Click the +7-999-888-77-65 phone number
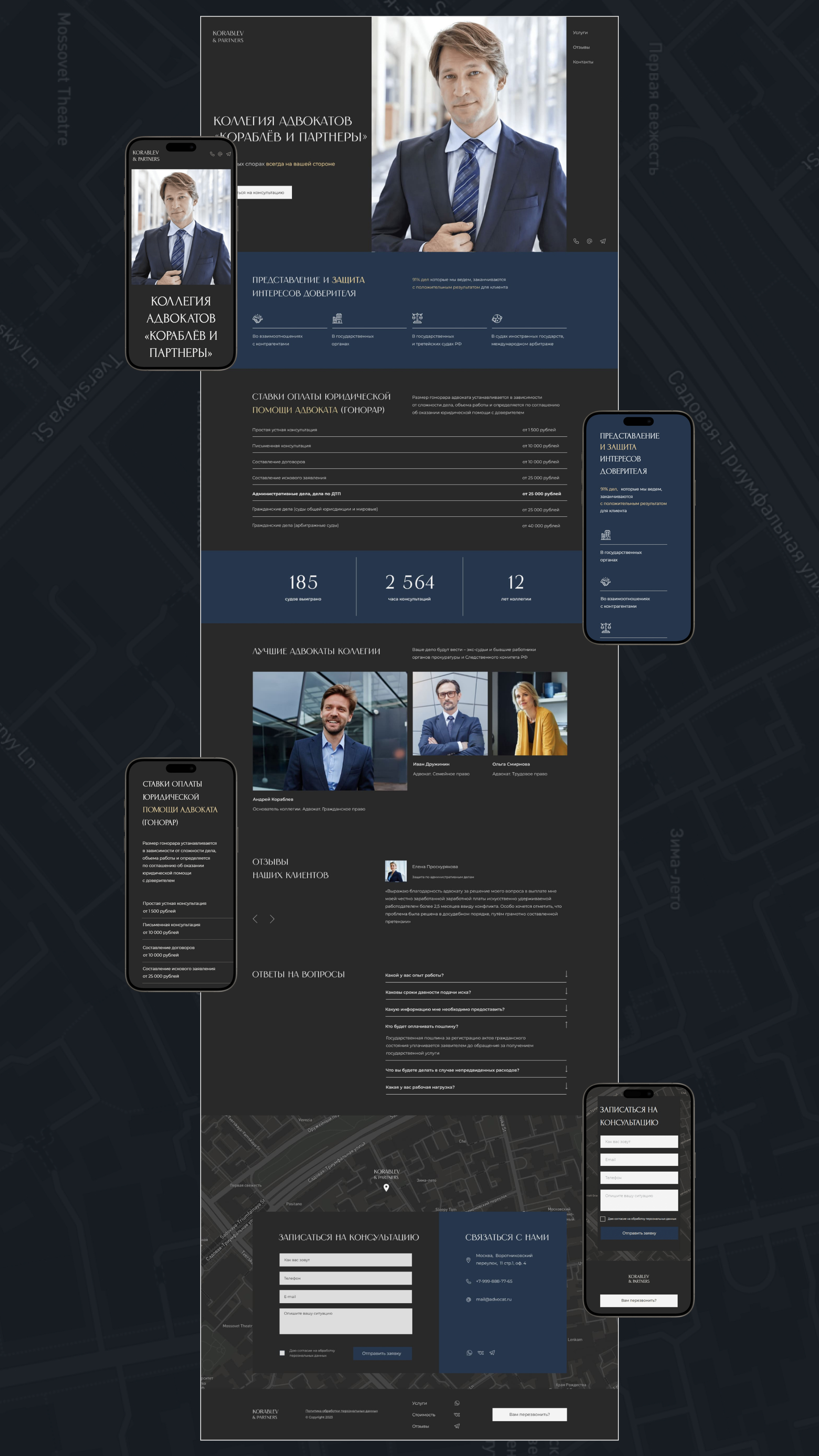The image size is (819, 1456). pyautogui.click(x=494, y=1281)
